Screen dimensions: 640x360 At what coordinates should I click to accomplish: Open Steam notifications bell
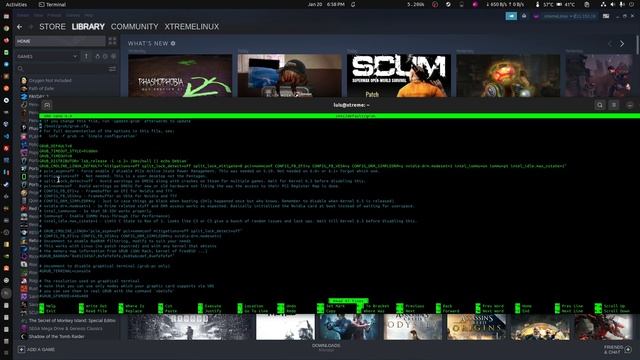(x=524, y=16)
